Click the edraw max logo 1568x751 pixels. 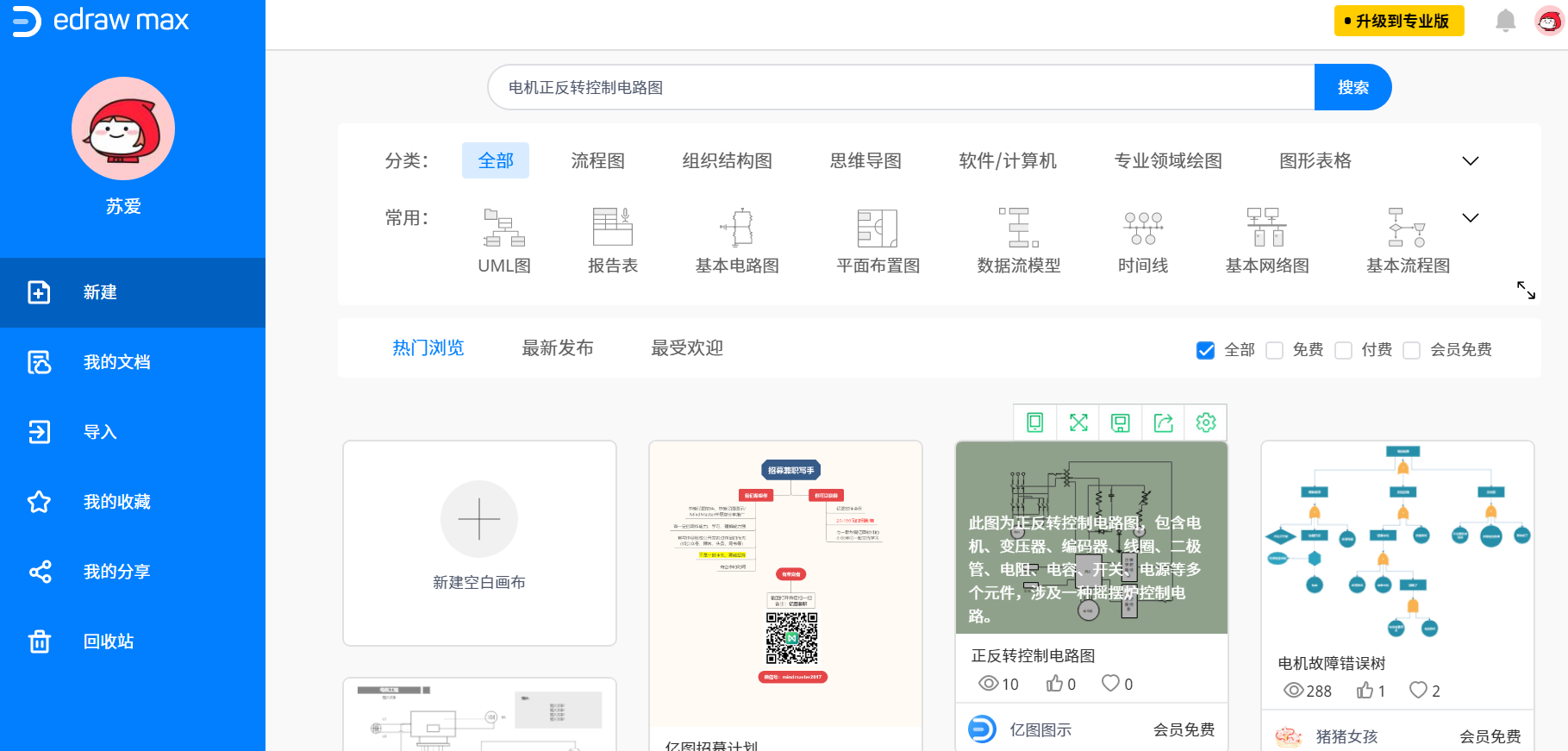click(100, 21)
